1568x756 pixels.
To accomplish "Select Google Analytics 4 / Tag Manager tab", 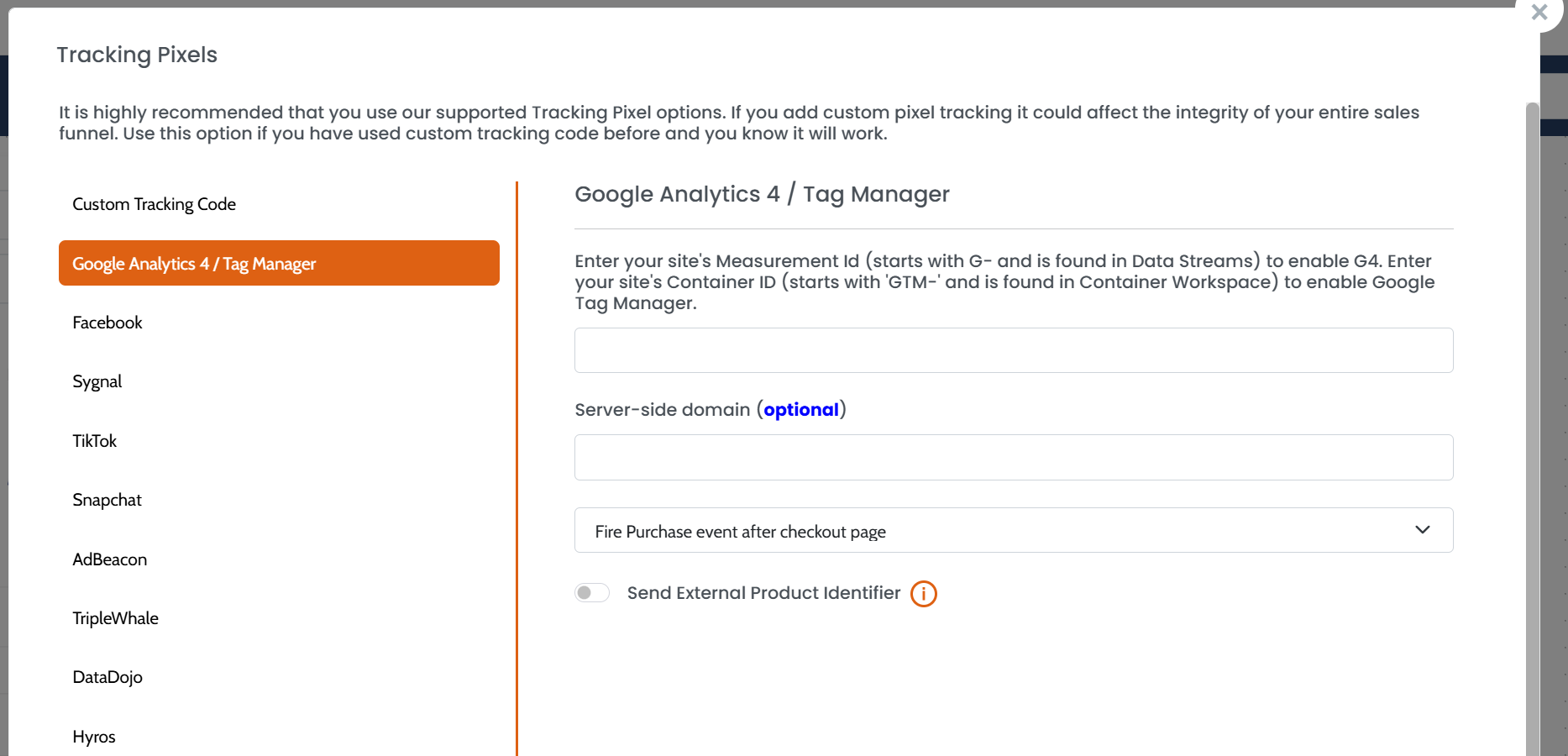I will click(x=278, y=264).
